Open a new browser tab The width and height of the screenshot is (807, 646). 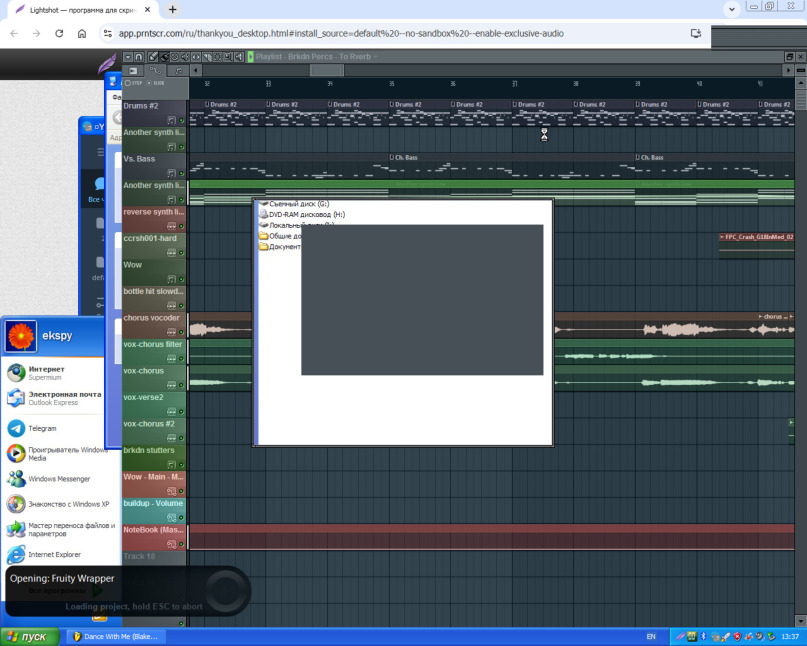click(x=173, y=9)
